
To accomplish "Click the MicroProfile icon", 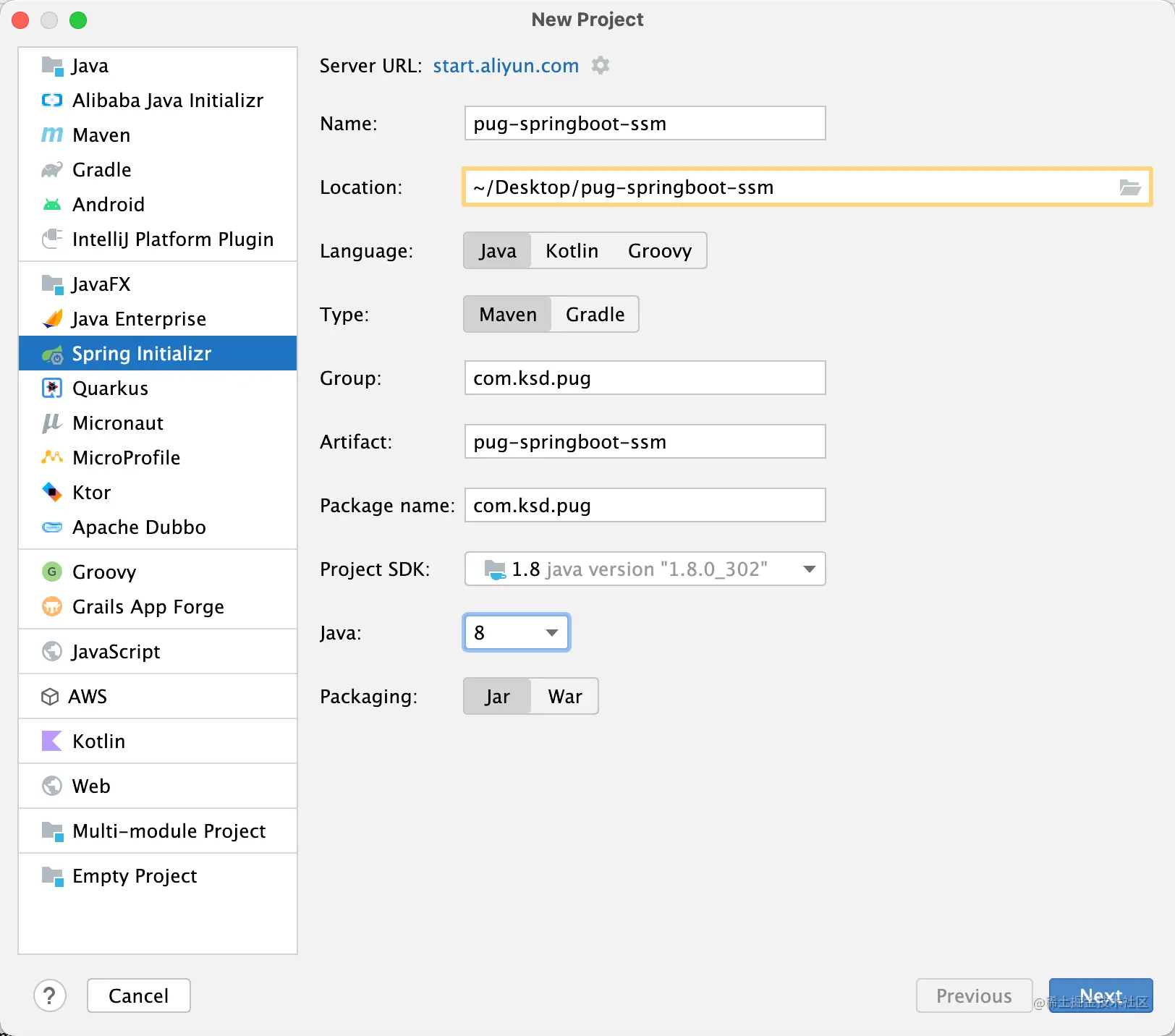I will point(52,457).
